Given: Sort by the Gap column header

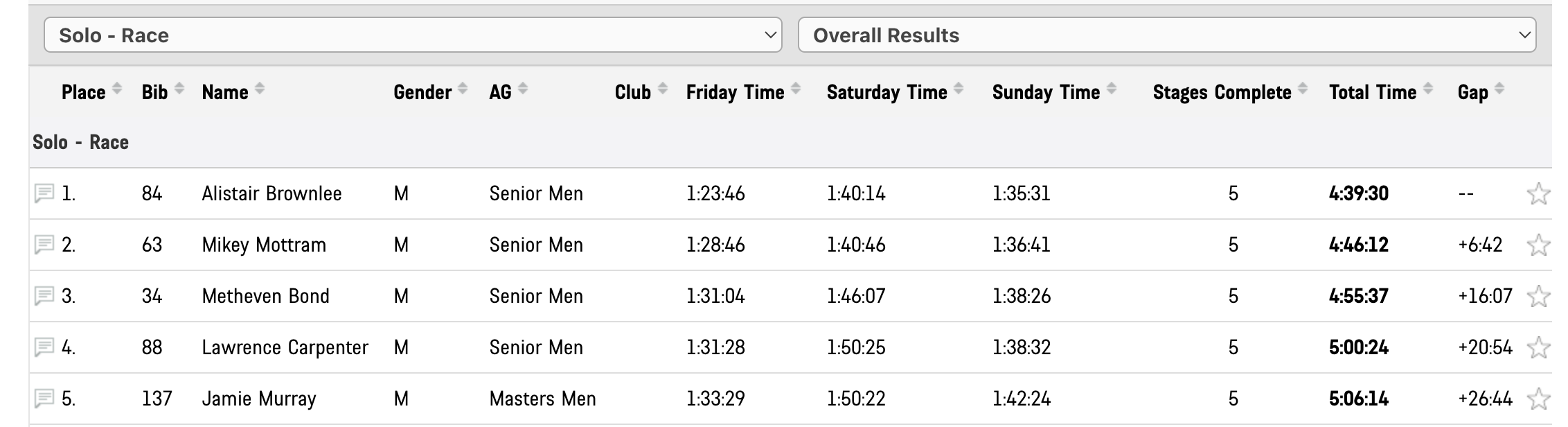Looking at the screenshot, I should [1473, 92].
